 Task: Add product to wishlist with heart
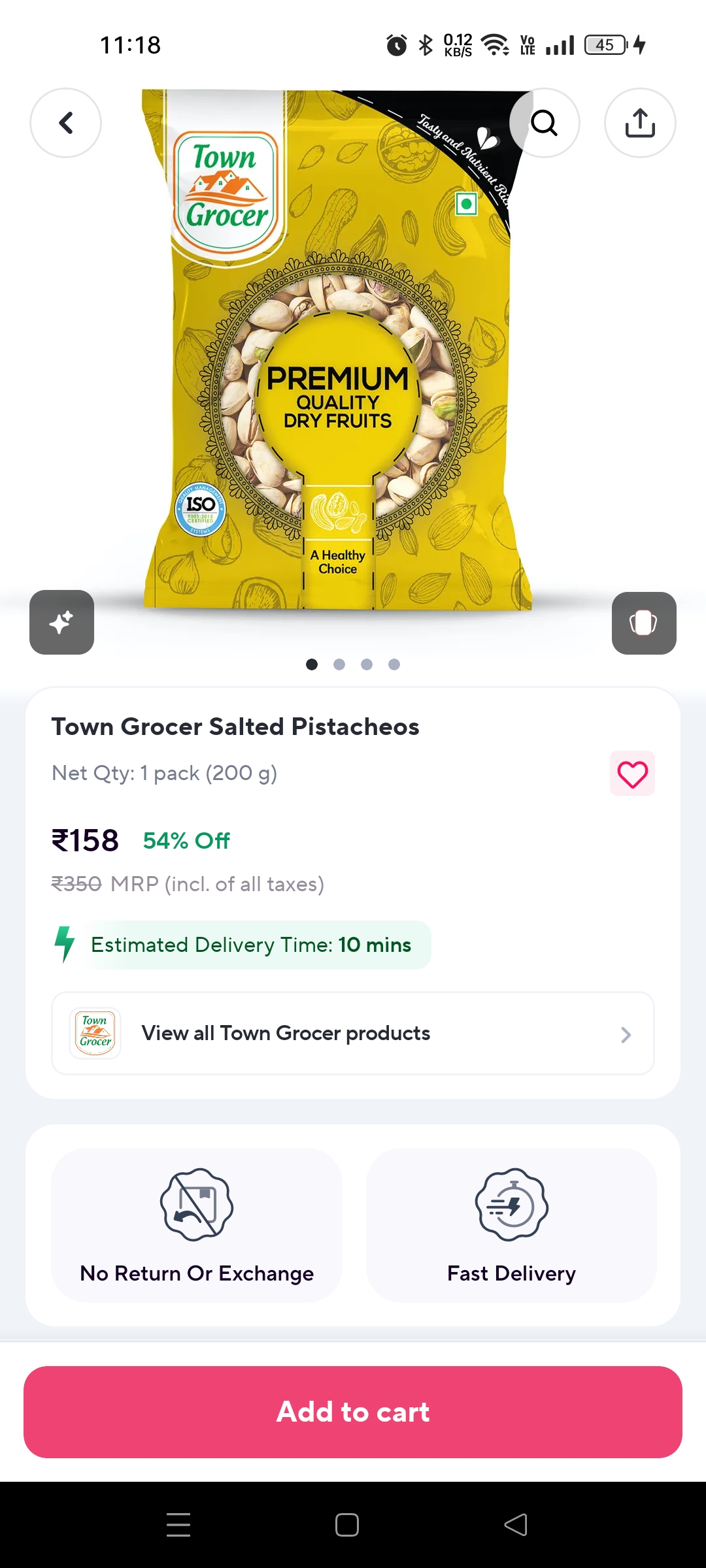632,774
